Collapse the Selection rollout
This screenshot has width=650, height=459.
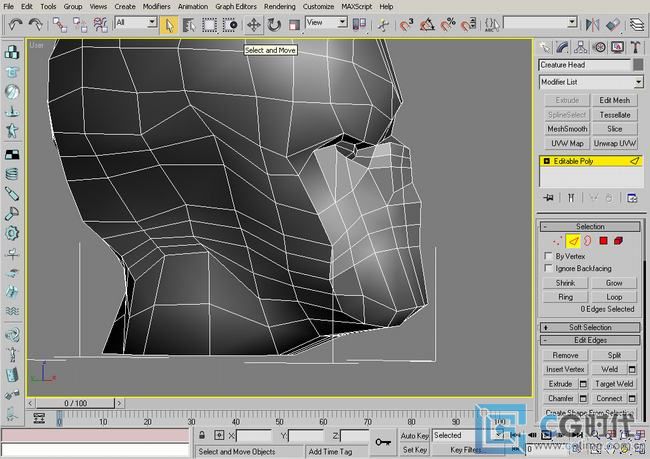(590, 226)
